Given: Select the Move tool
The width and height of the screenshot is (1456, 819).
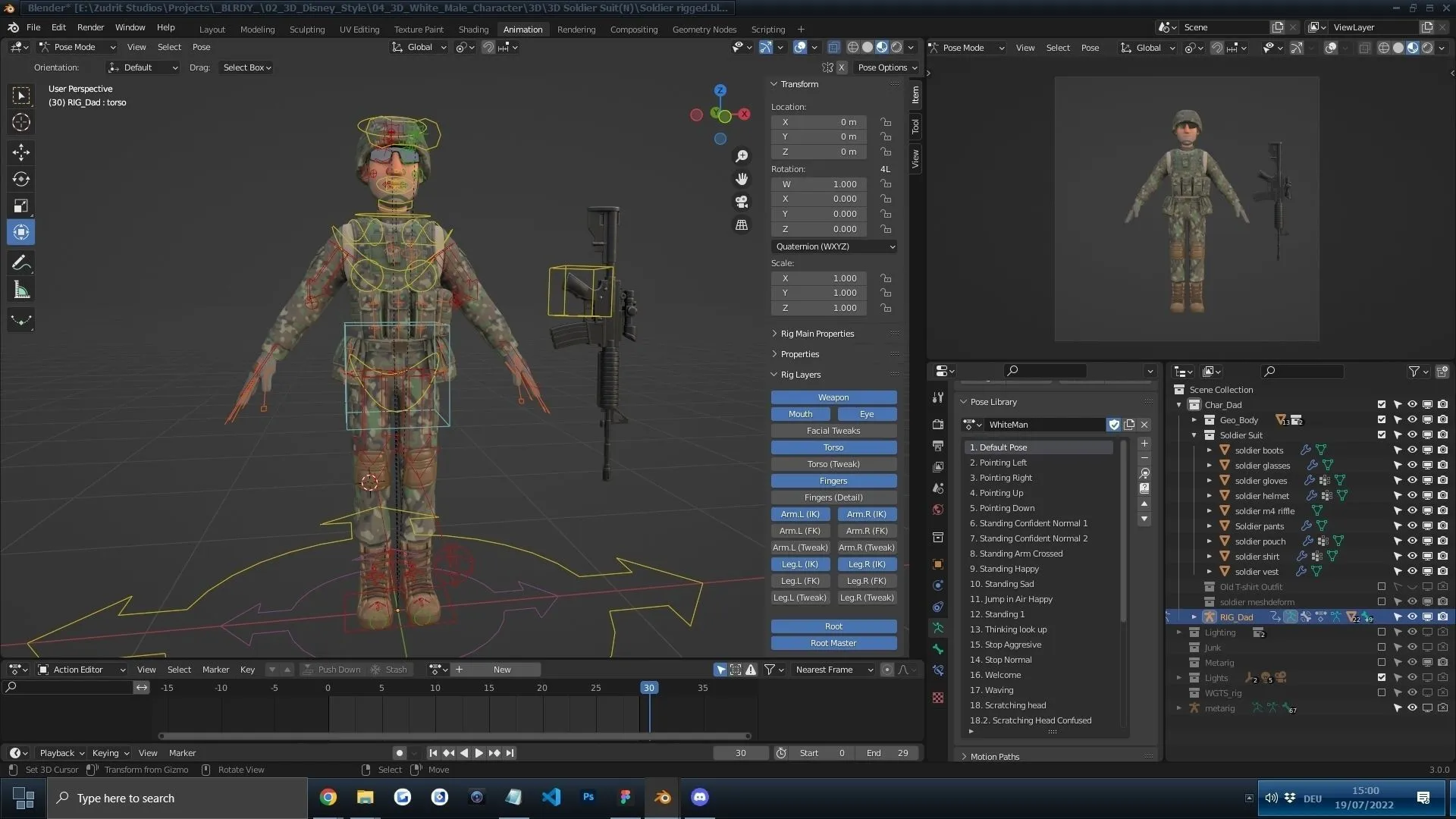Looking at the screenshot, I should coord(20,152).
